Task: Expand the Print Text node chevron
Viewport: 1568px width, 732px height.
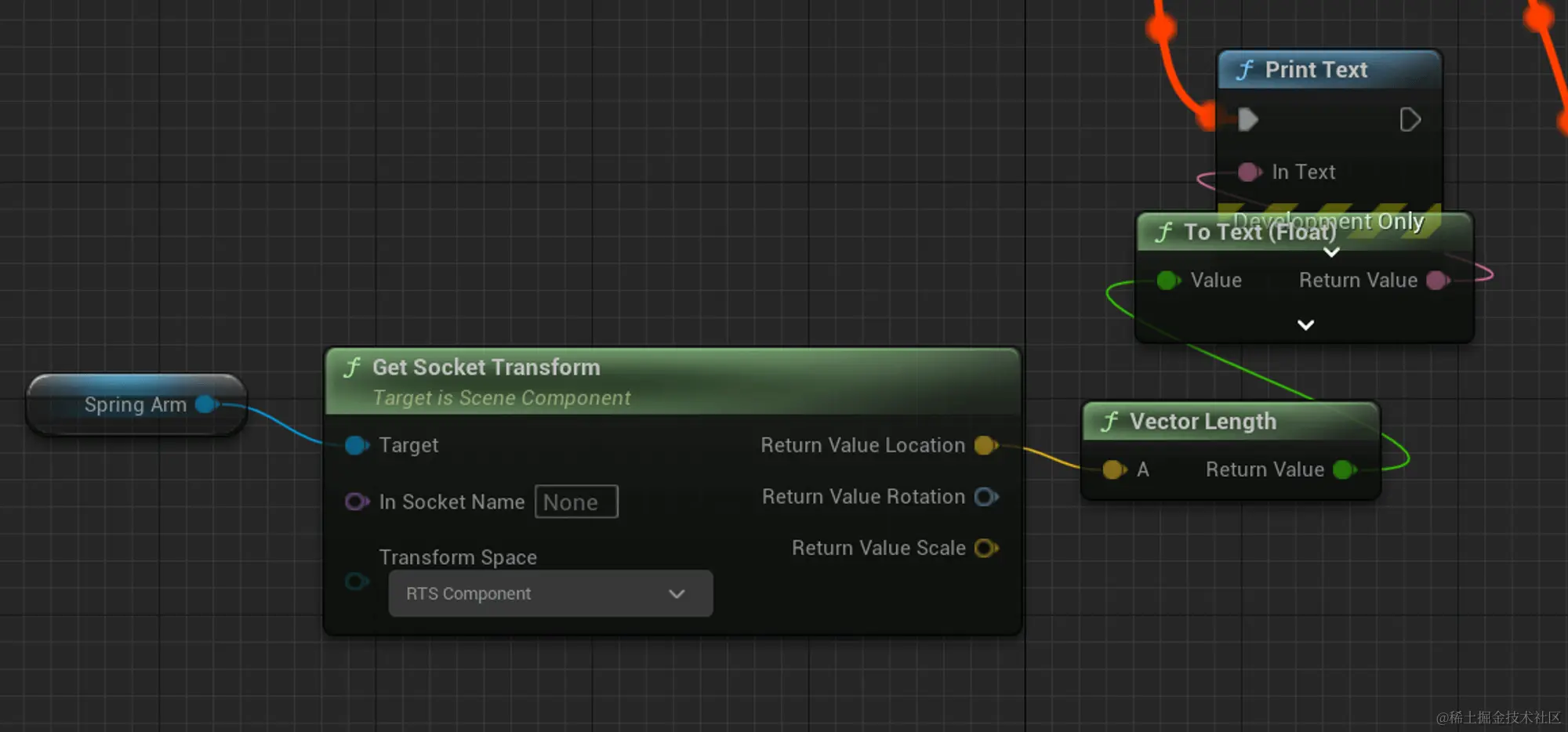Action: 1331,252
